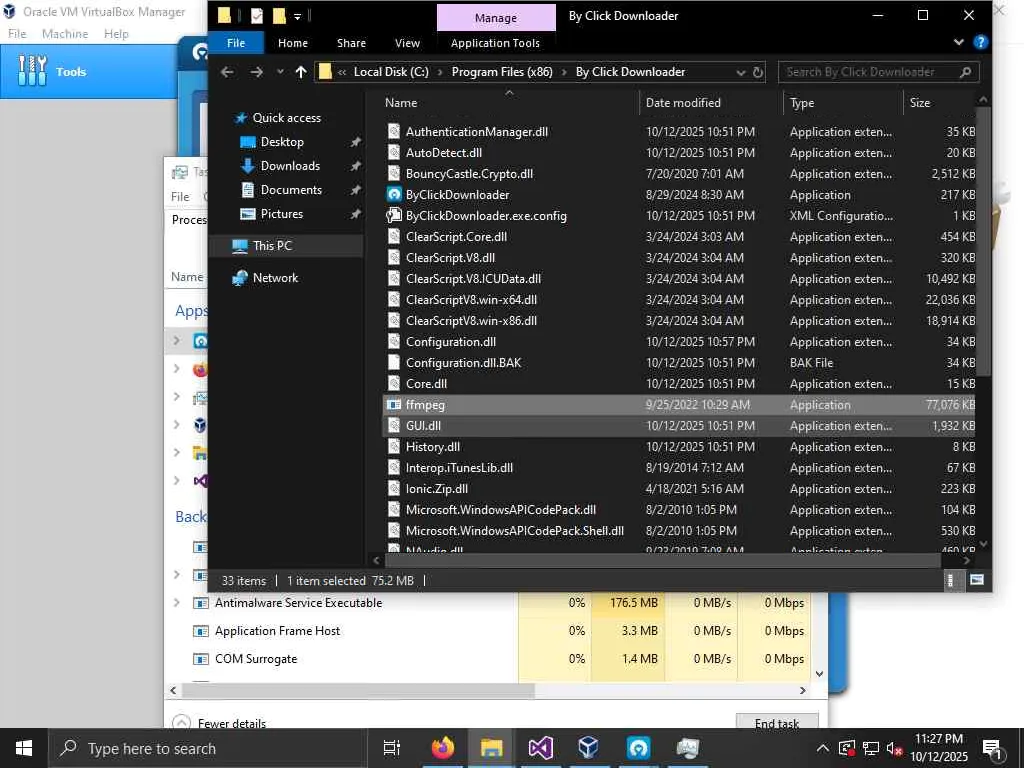Select Configuration.dll.BAK file icon
1024x768 pixels.
point(394,362)
